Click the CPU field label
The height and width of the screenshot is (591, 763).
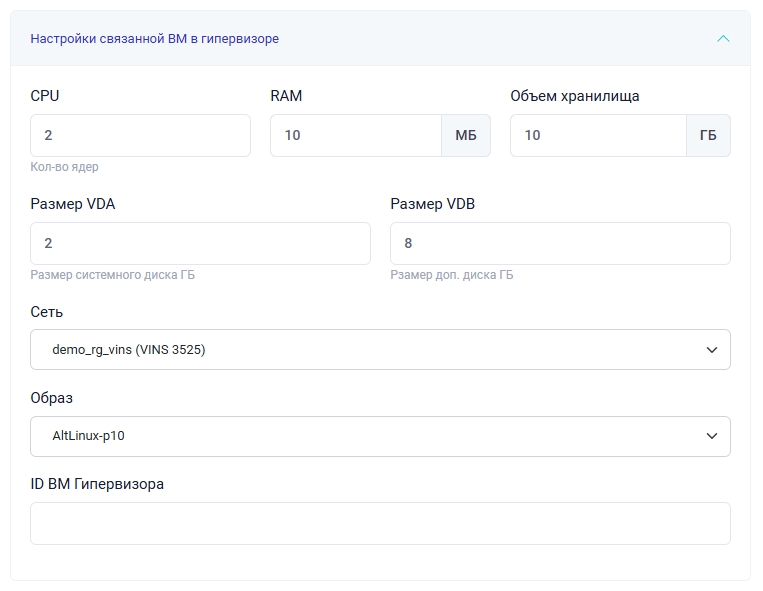tap(45, 96)
